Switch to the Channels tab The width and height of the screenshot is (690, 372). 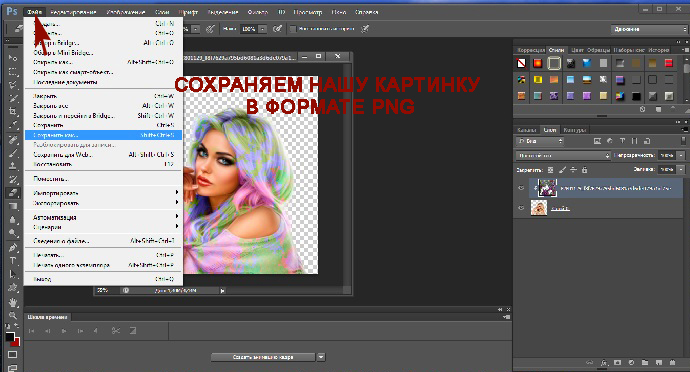(x=527, y=130)
